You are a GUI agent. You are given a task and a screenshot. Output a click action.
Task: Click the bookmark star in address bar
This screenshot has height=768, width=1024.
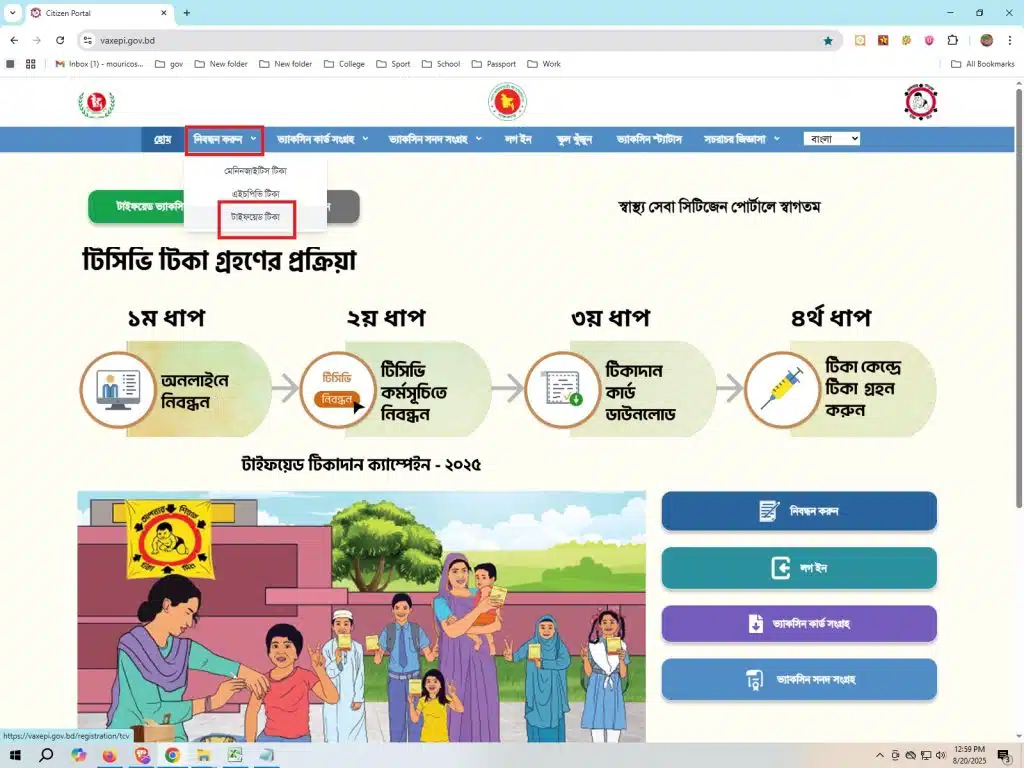click(828, 41)
